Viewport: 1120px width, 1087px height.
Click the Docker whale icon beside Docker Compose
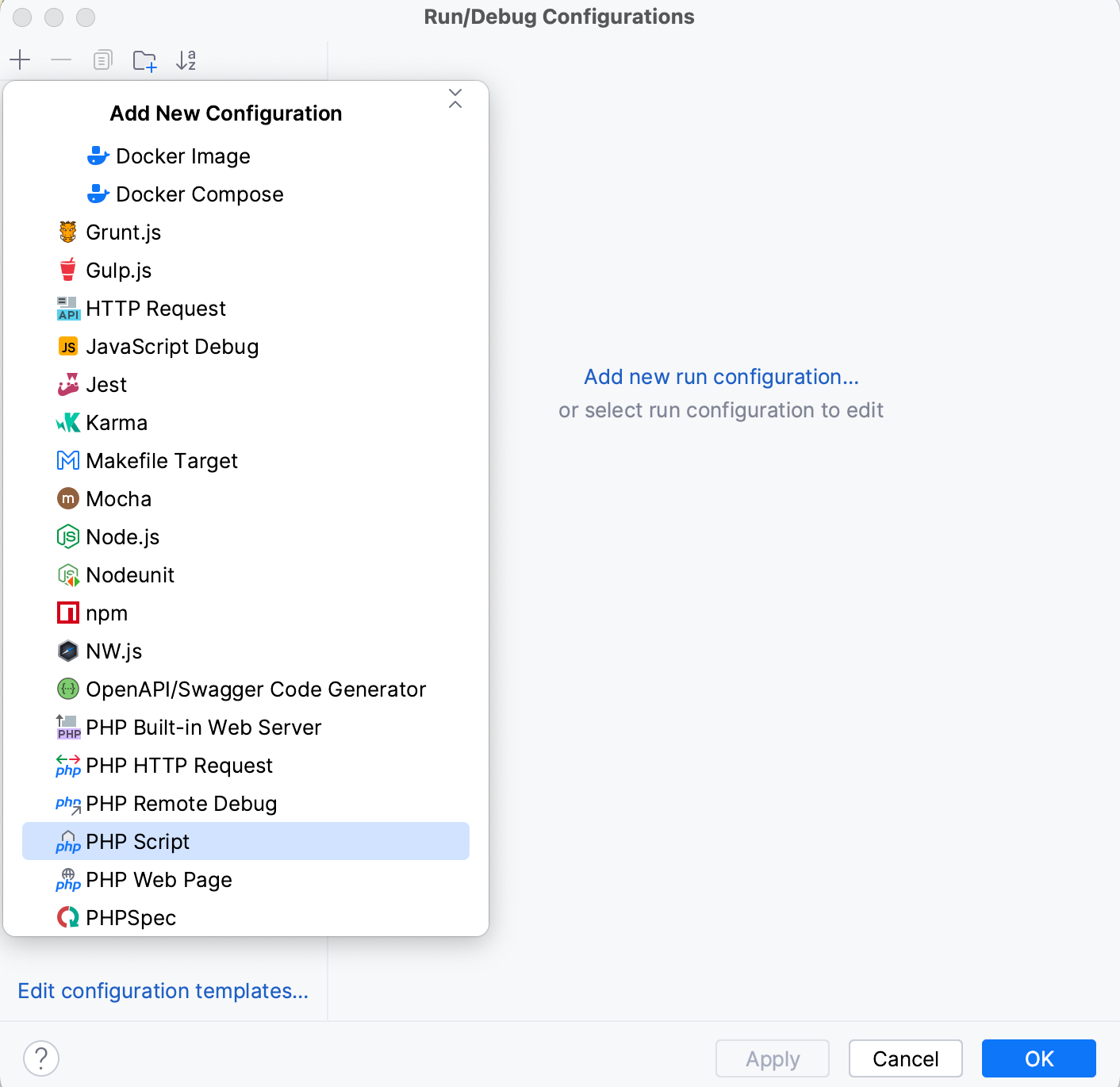(x=98, y=194)
